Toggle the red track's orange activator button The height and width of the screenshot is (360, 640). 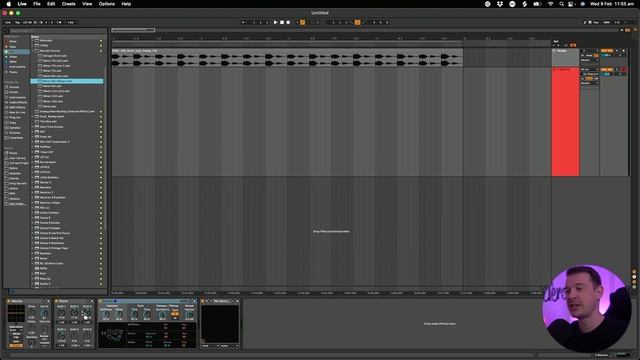click(x=607, y=69)
